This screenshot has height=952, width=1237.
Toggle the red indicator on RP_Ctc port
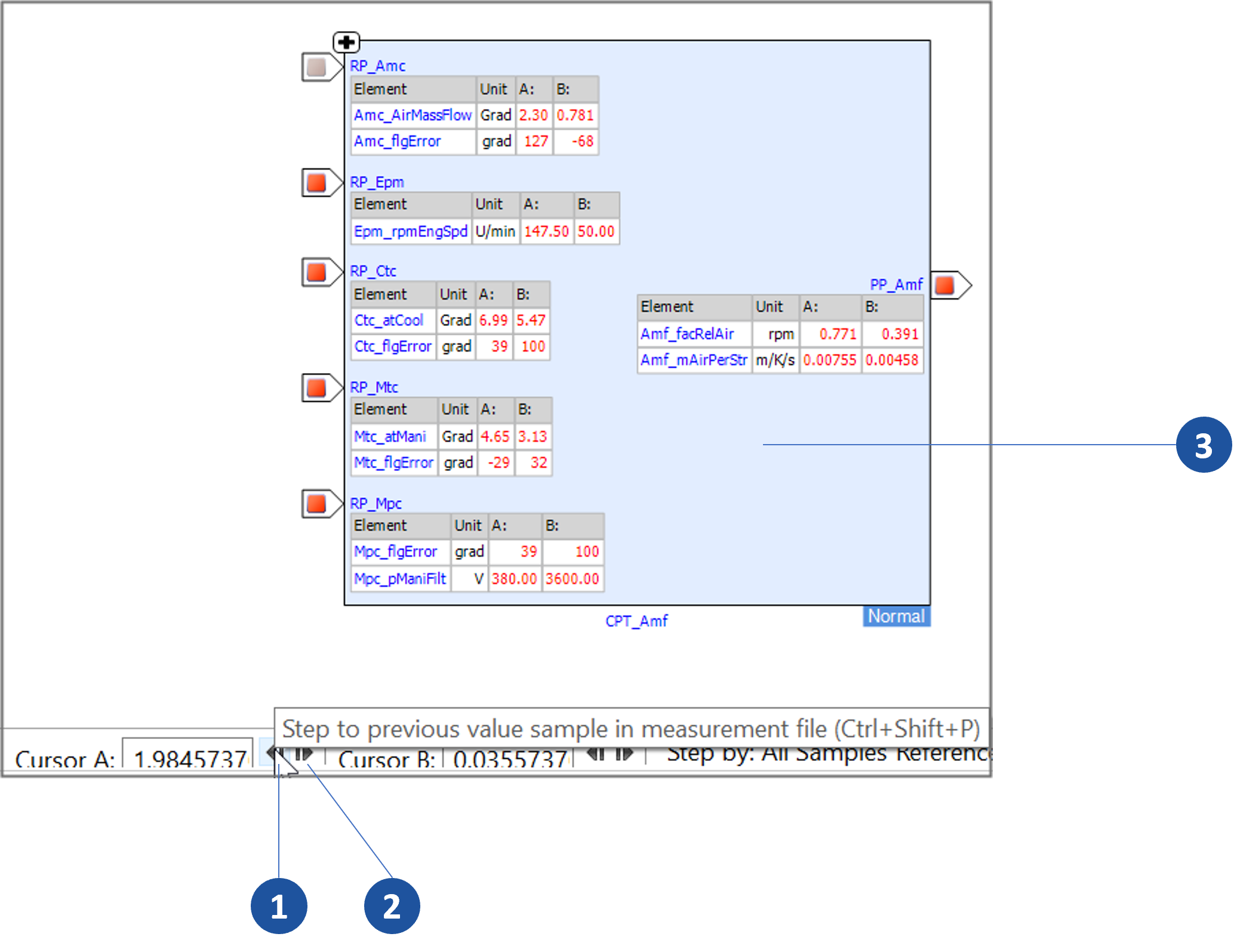[x=316, y=273]
